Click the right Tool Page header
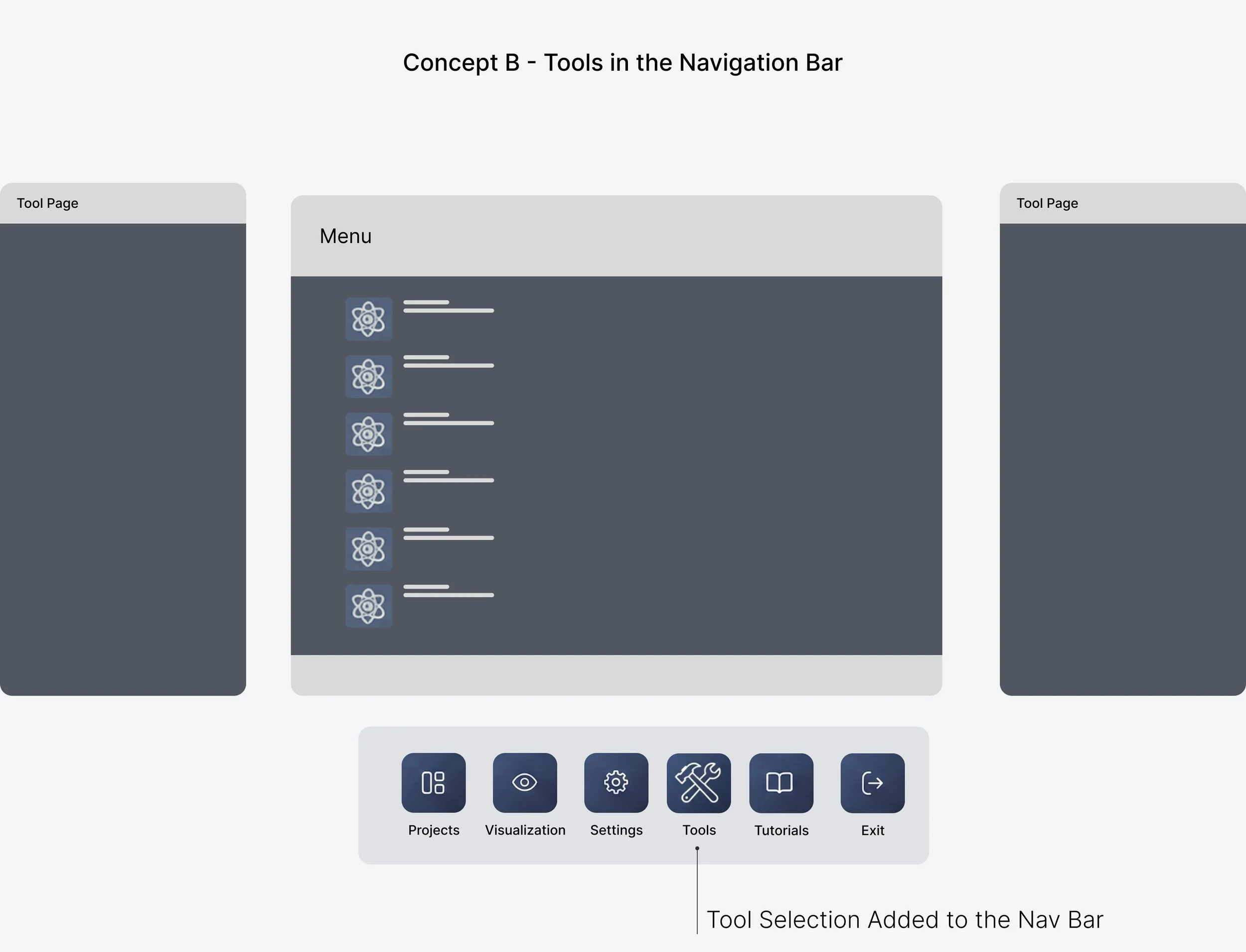 point(1047,203)
